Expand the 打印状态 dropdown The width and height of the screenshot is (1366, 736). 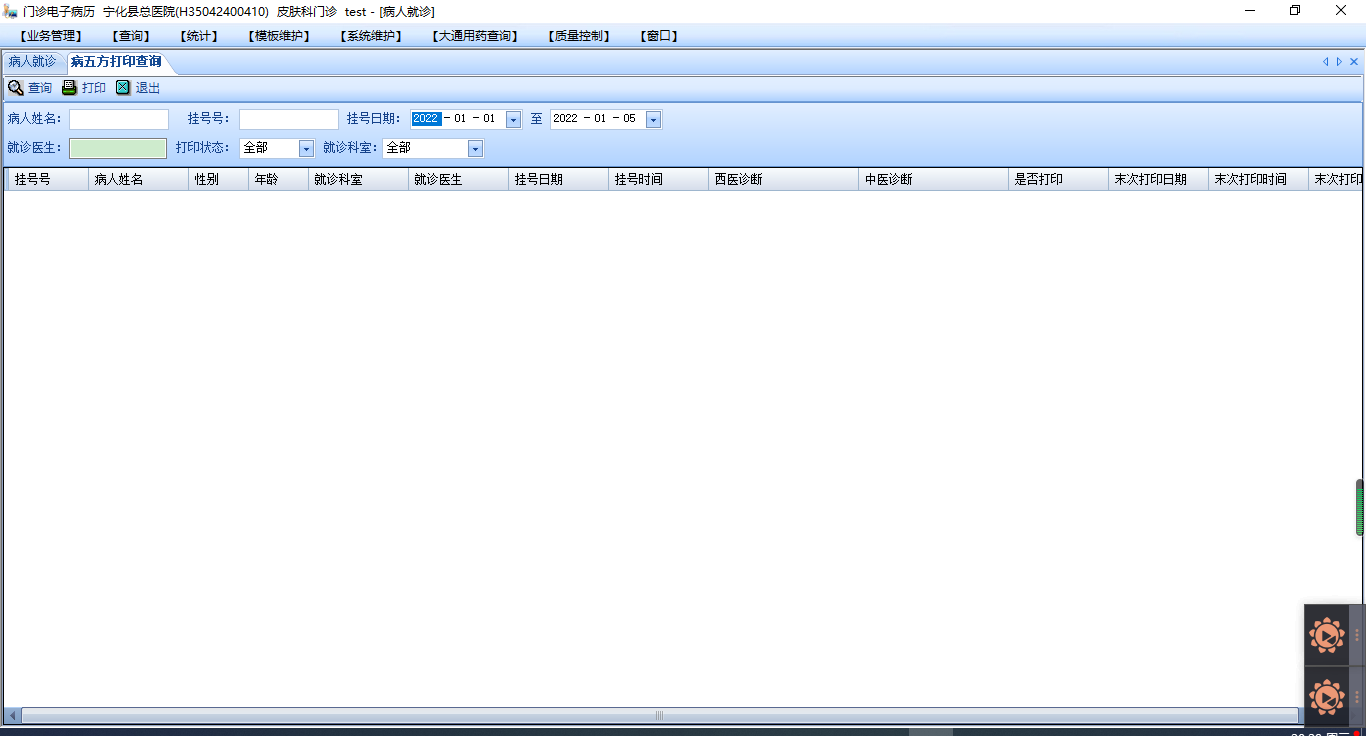coord(306,148)
